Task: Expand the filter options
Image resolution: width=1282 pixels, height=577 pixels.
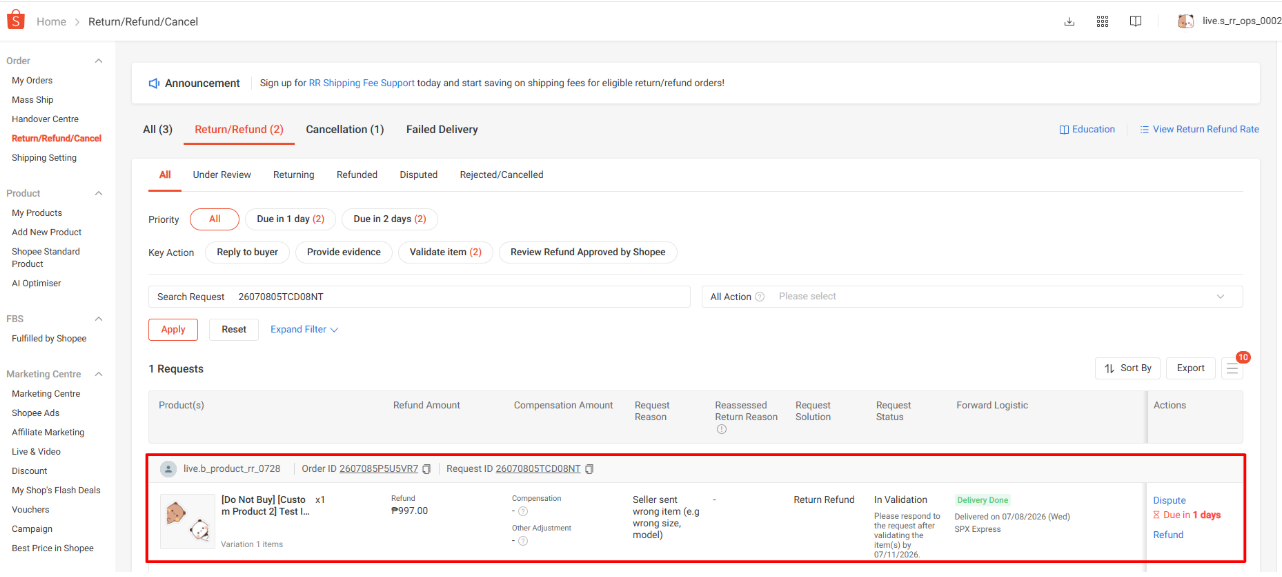Action: pos(304,329)
